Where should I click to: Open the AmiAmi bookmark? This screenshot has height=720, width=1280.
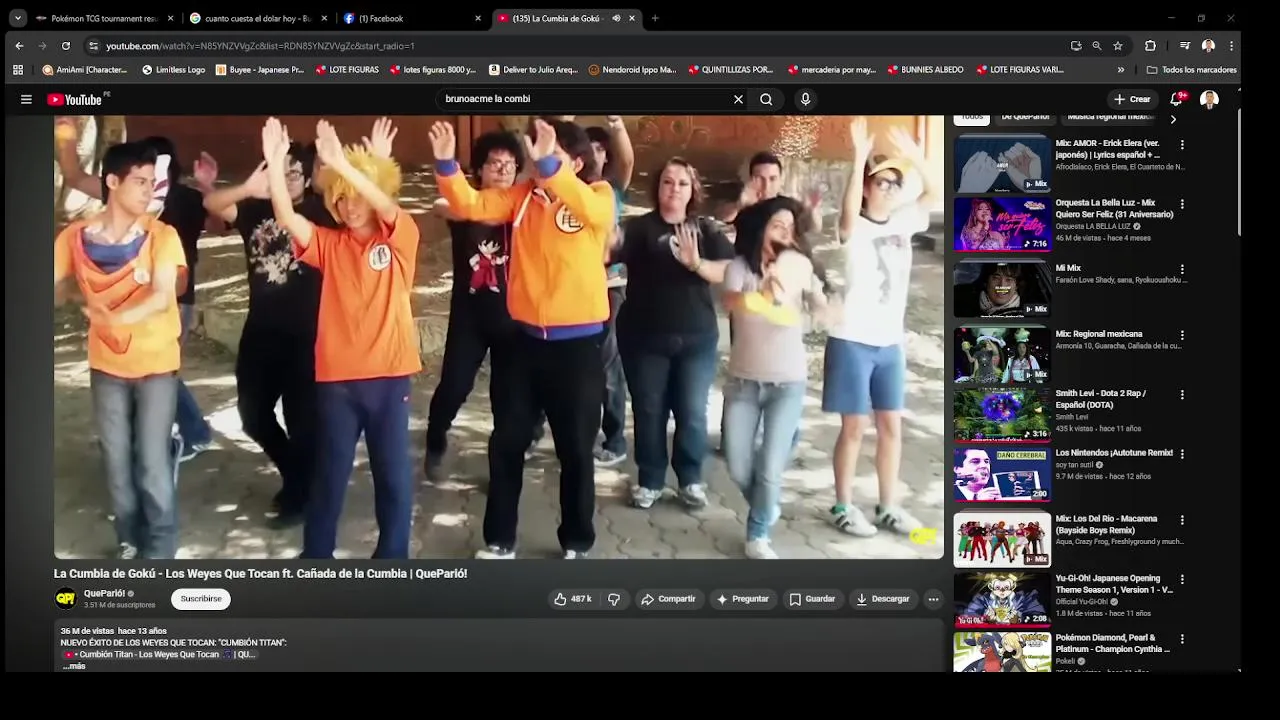(x=85, y=70)
